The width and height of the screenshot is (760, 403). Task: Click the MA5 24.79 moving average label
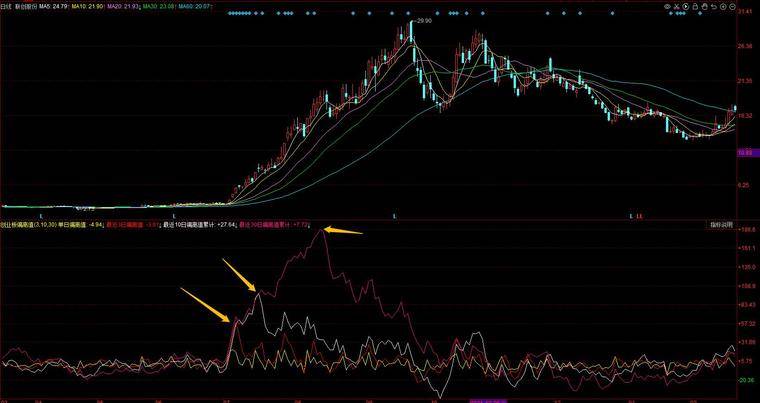(53, 6)
